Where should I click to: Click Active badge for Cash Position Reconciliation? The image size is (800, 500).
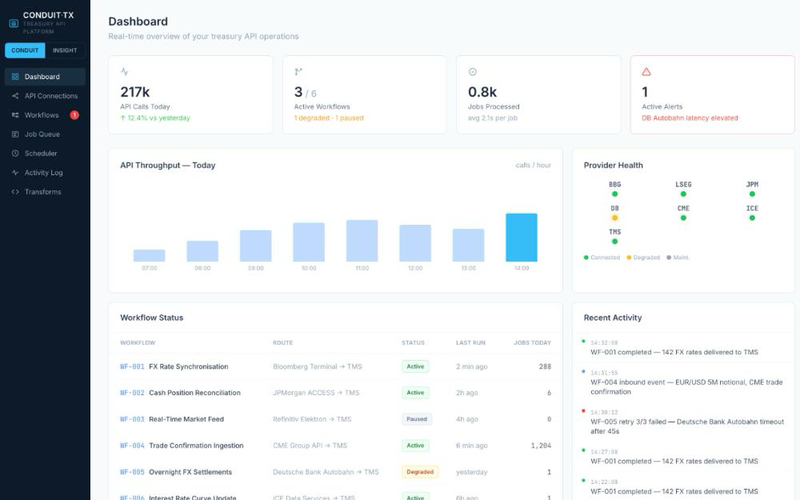(x=415, y=393)
